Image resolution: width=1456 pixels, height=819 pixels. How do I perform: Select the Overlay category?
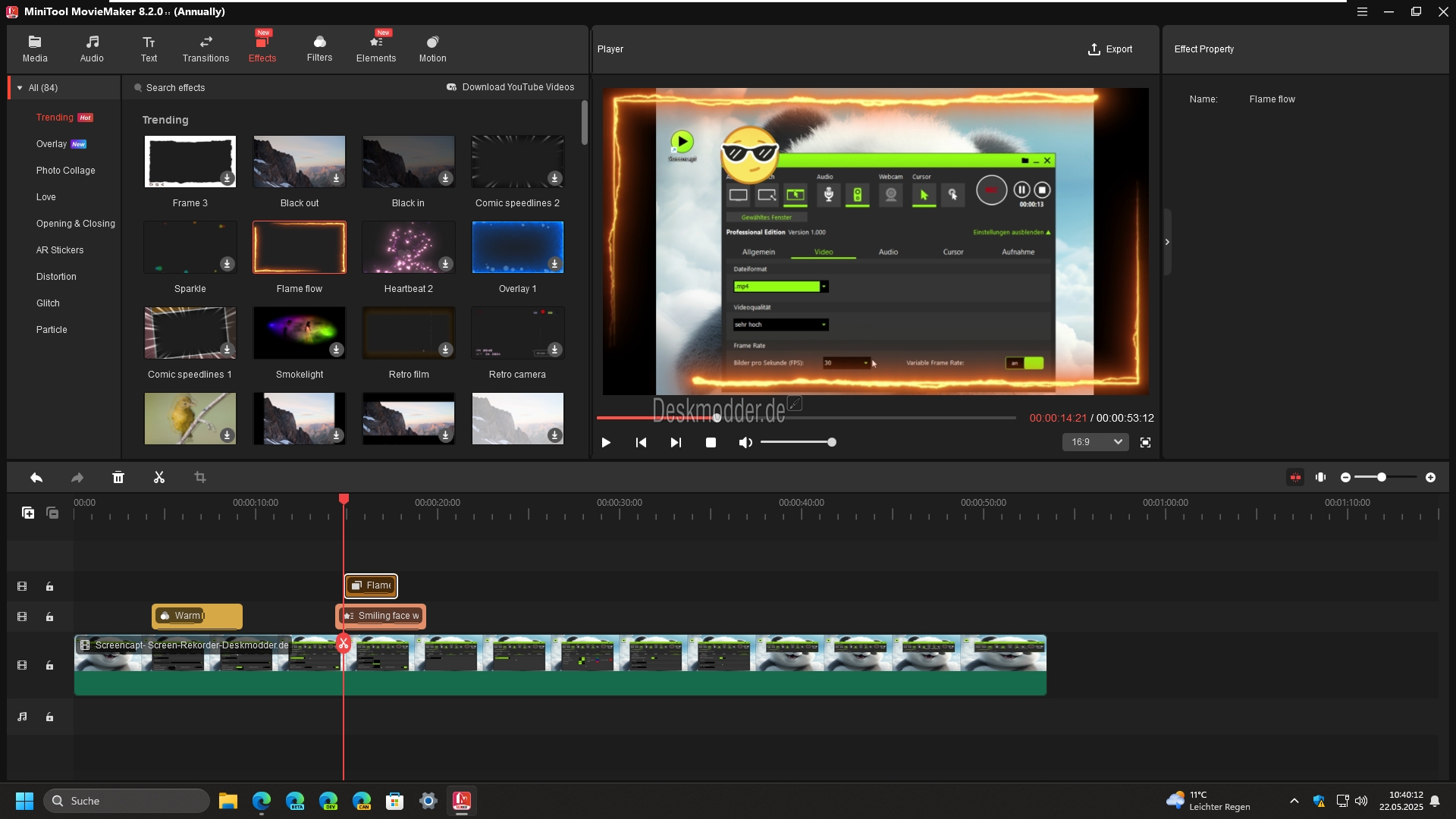click(x=52, y=144)
